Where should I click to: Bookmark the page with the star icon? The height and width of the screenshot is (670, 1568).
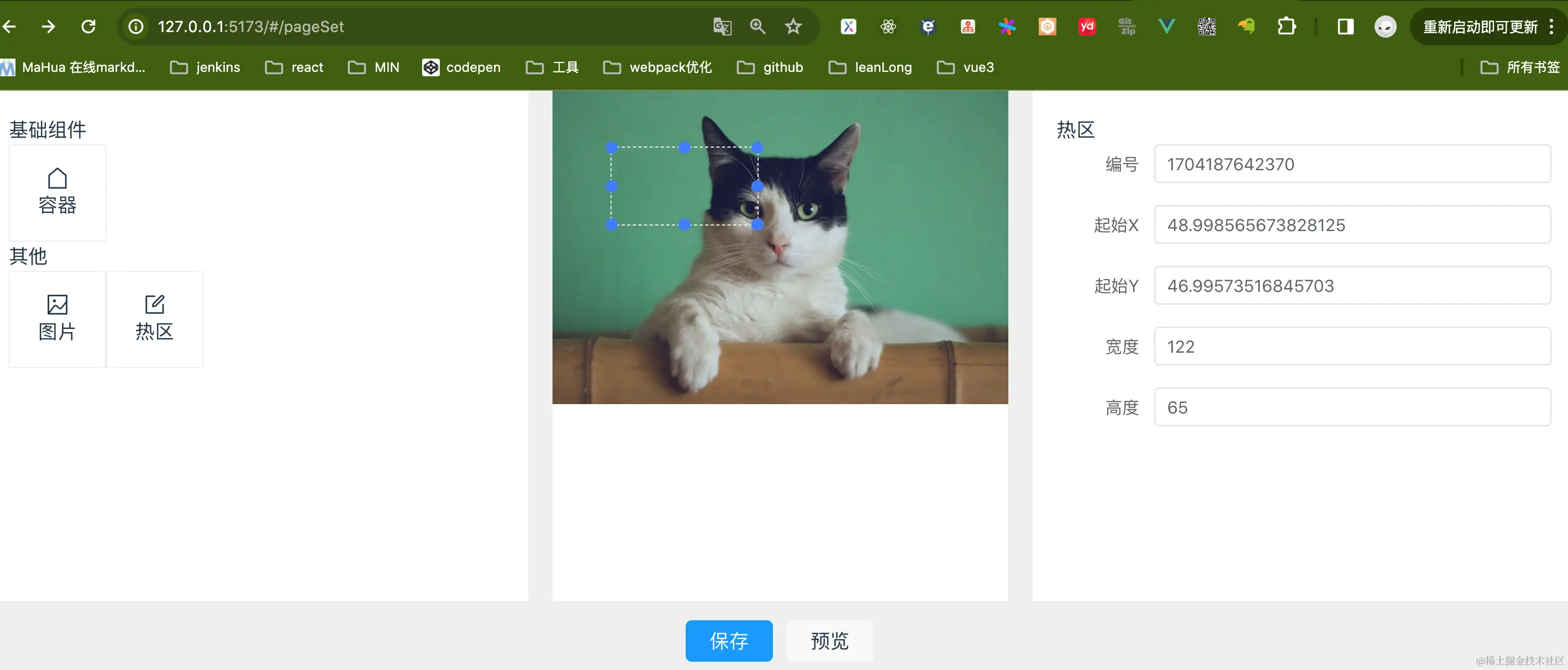pyautogui.click(x=793, y=27)
